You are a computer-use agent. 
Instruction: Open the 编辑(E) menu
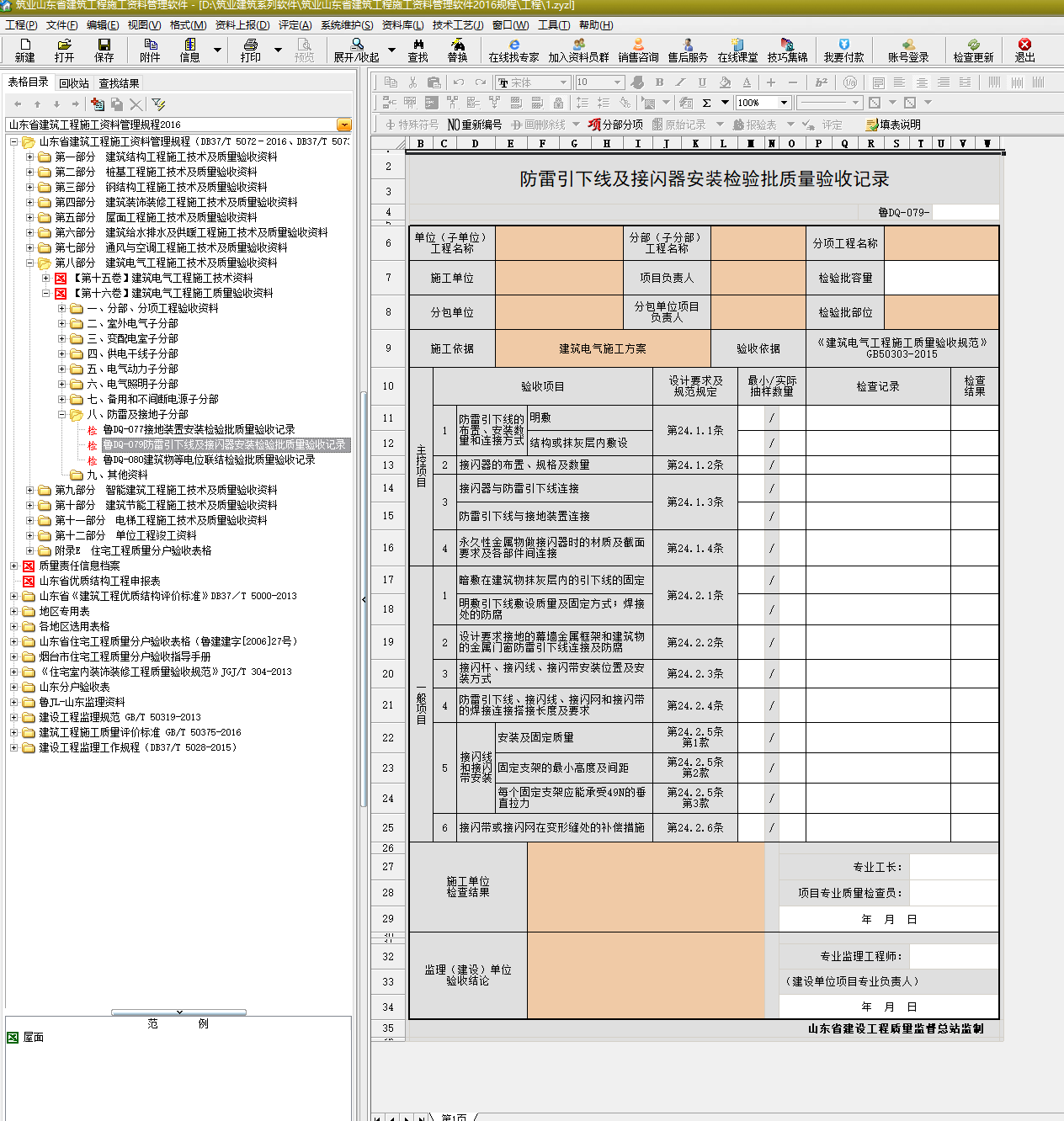point(103,25)
